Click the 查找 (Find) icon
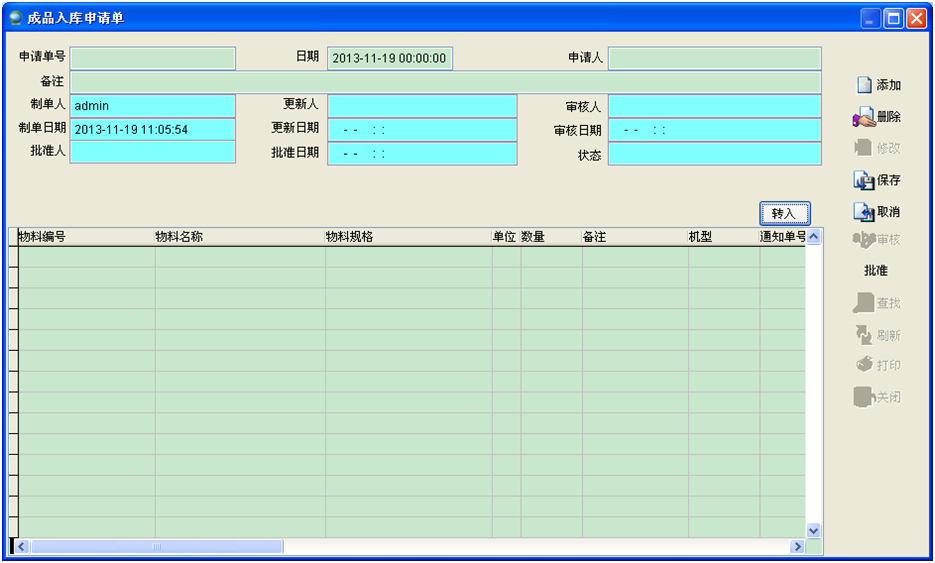 pyautogui.click(x=864, y=303)
